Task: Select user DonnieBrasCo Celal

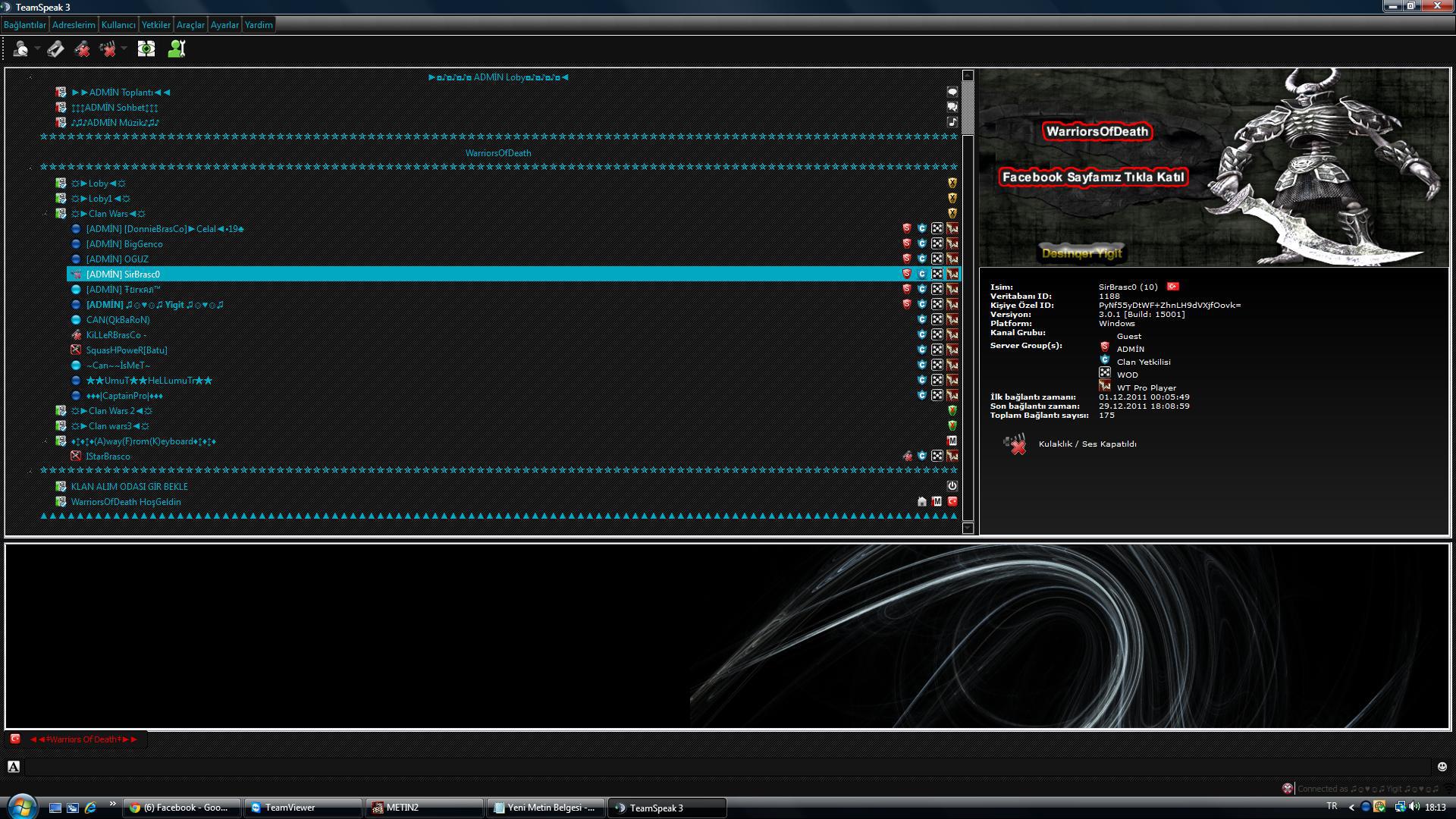Action: pyautogui.click(x=165, y=229)
